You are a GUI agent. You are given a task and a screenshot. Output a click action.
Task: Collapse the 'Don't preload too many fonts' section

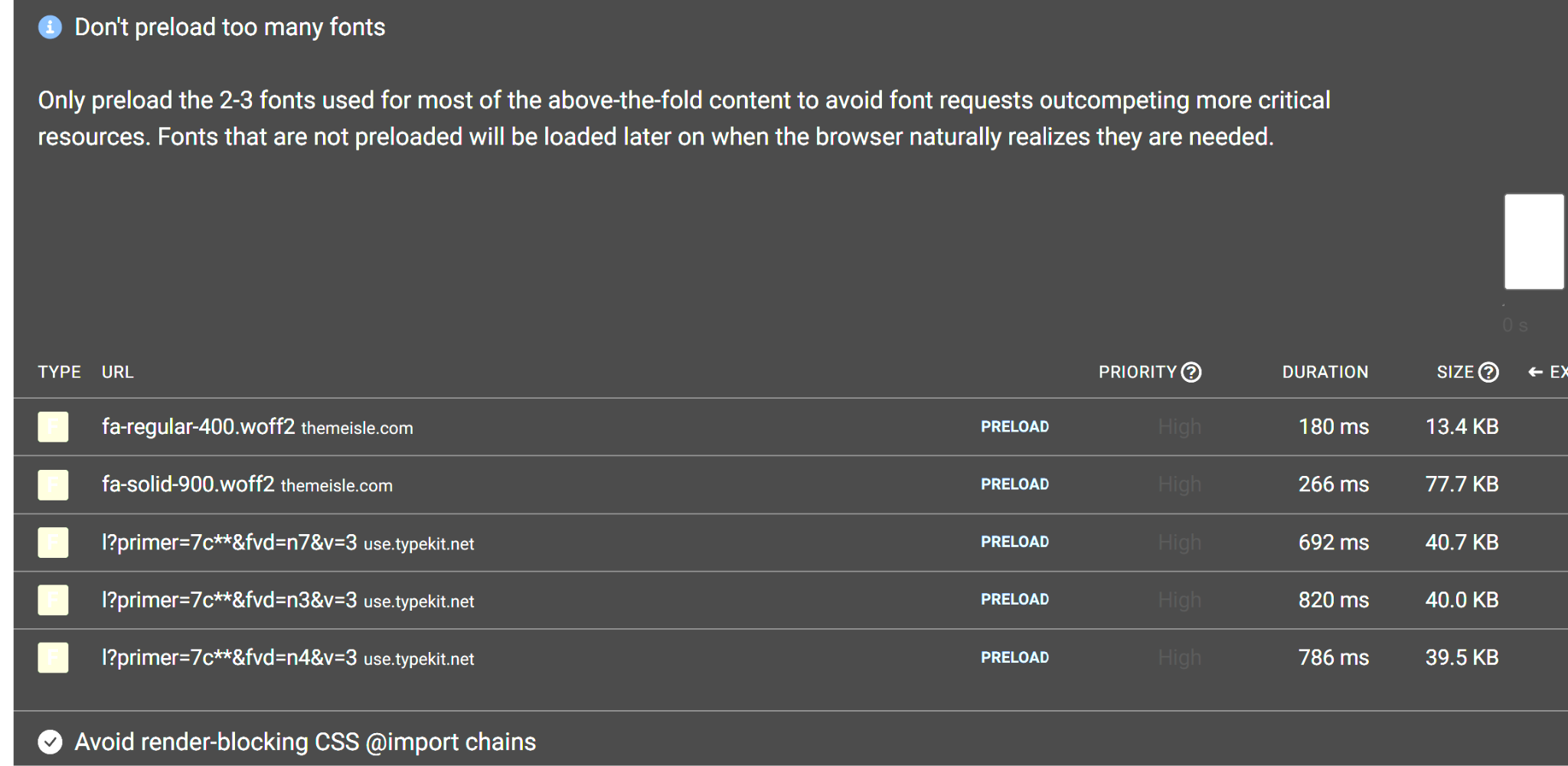[230, 28]
